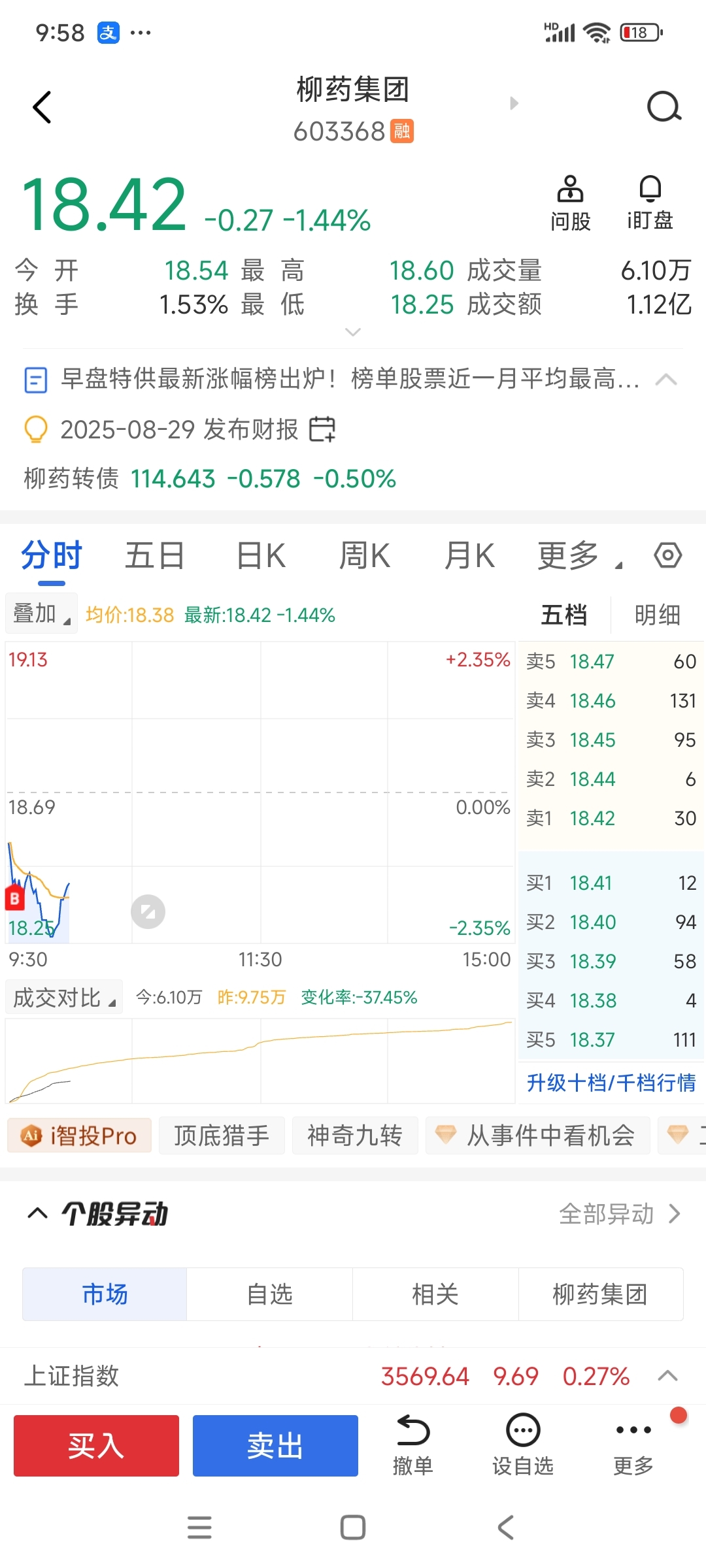Switch to the 分时 chart tab
Viewport: 706px width, 1568px height.
(51, 556)
